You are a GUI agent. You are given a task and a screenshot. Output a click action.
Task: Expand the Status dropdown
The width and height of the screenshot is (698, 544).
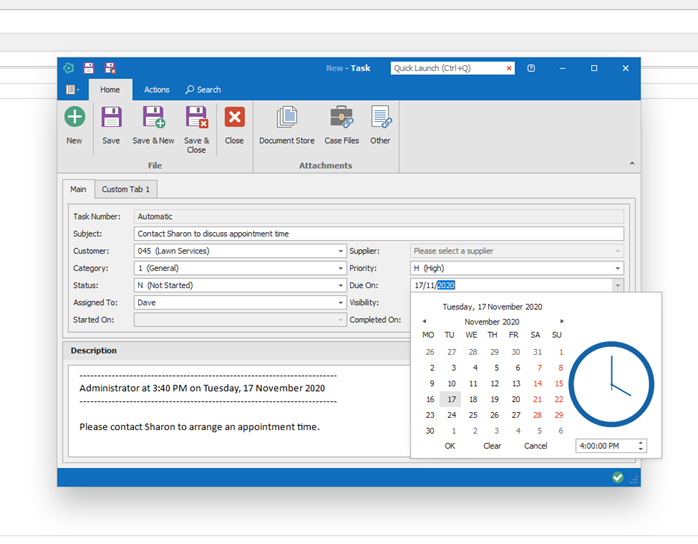pyautogui.click(x=341, y=285)
